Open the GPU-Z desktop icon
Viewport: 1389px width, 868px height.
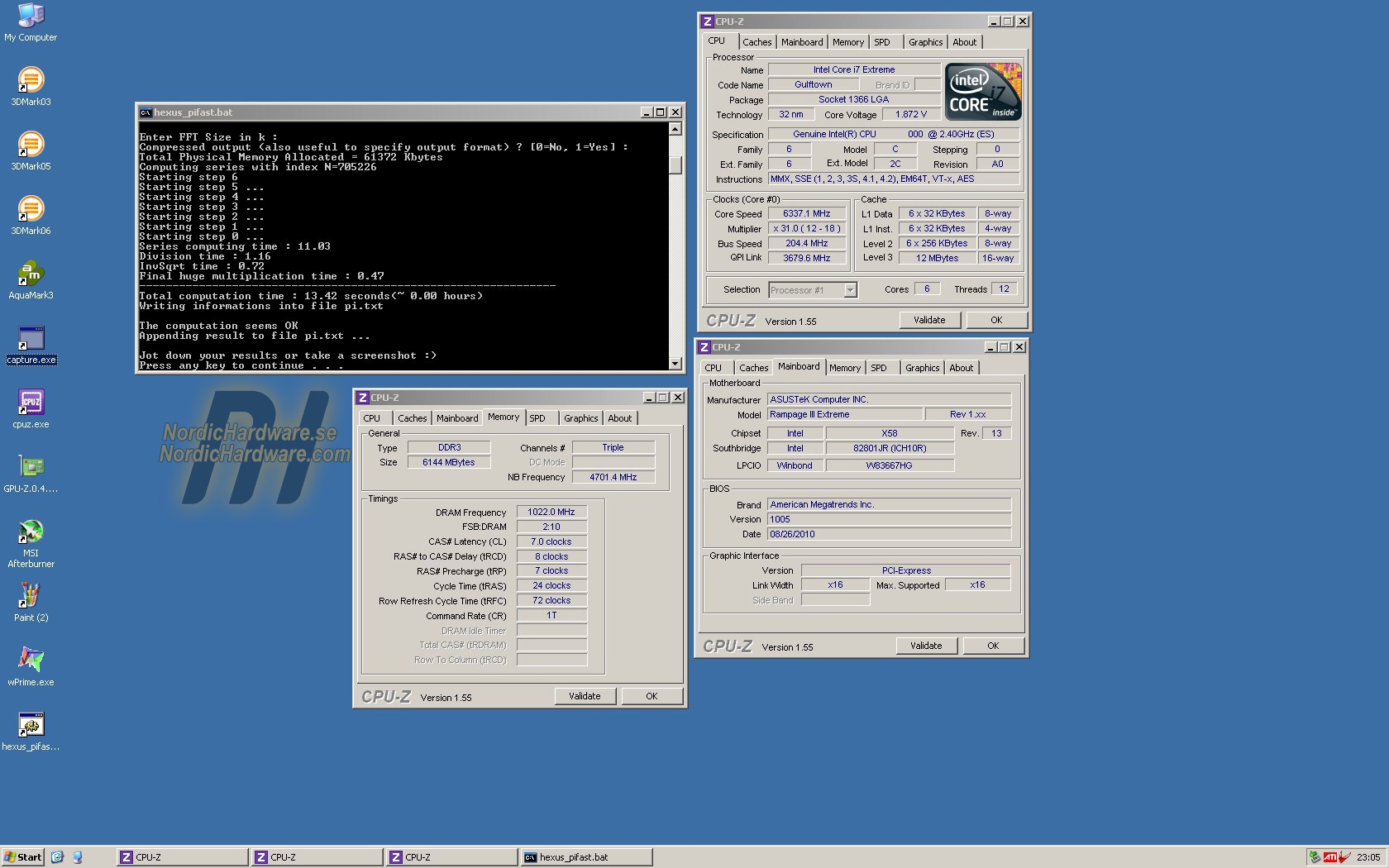tap(31, 467)
